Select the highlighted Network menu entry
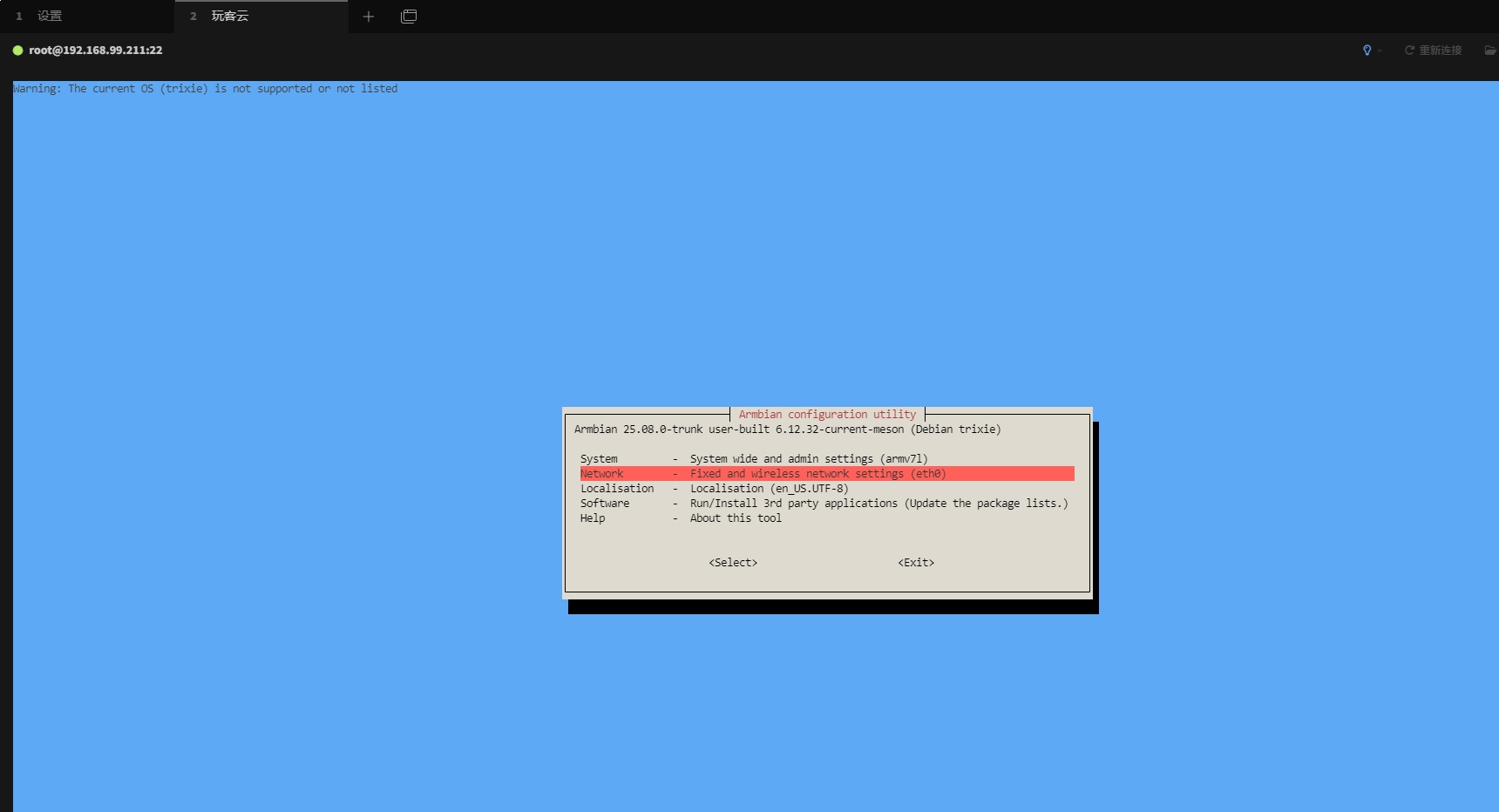 tap(827, 474)
